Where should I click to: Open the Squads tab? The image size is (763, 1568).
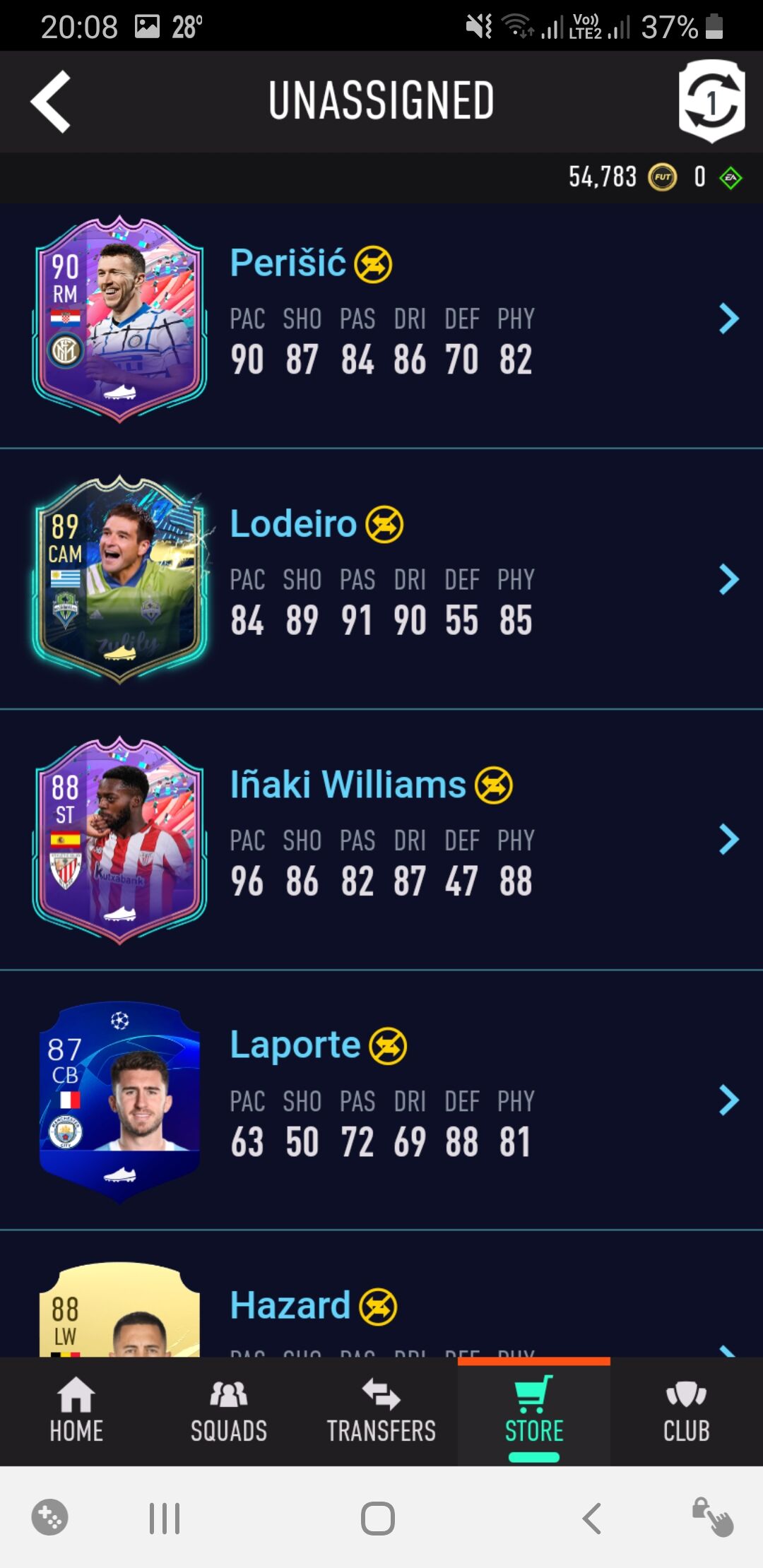click(x=229, y=1411)
